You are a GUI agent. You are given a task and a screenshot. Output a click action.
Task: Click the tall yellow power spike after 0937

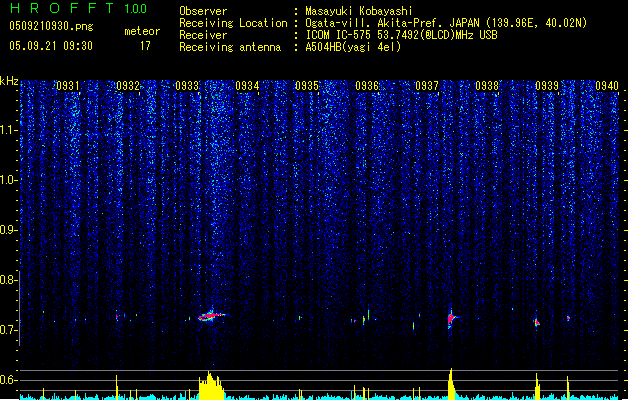tap(451, 384)
